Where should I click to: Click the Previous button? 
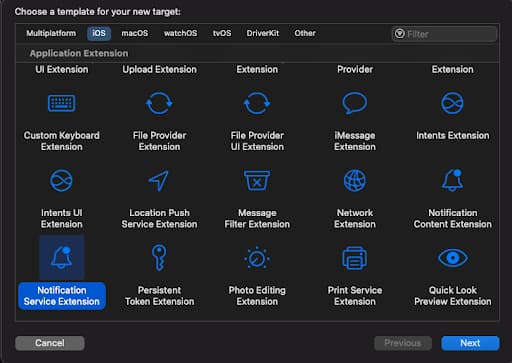(403, 343)
